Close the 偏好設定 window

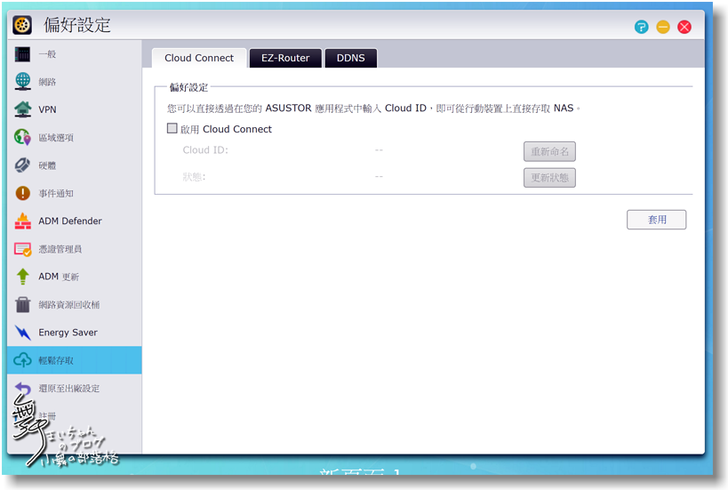[x=684, y=27]
